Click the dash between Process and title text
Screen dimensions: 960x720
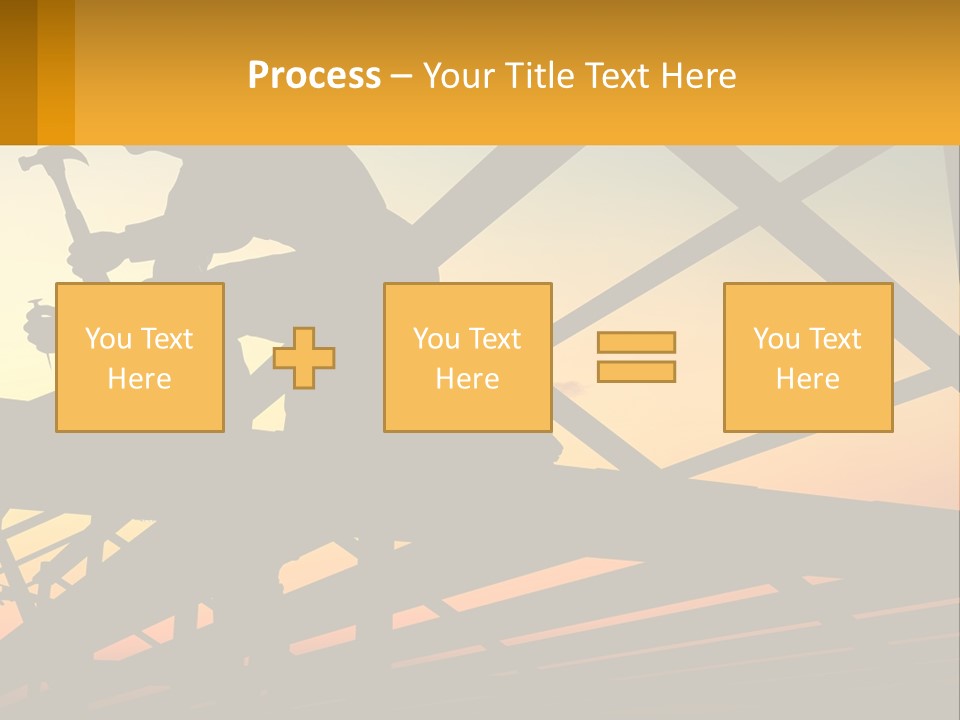[402, 77]
